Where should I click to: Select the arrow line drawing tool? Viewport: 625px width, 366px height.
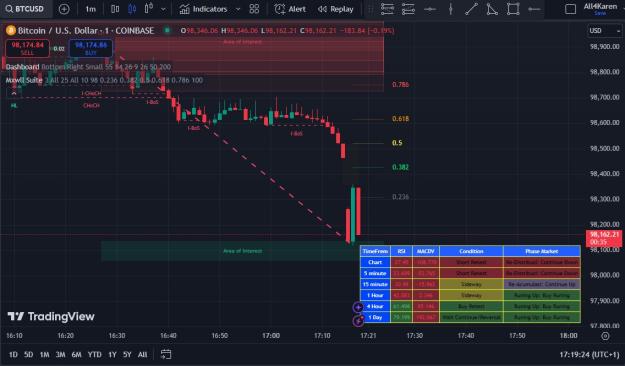534,9
